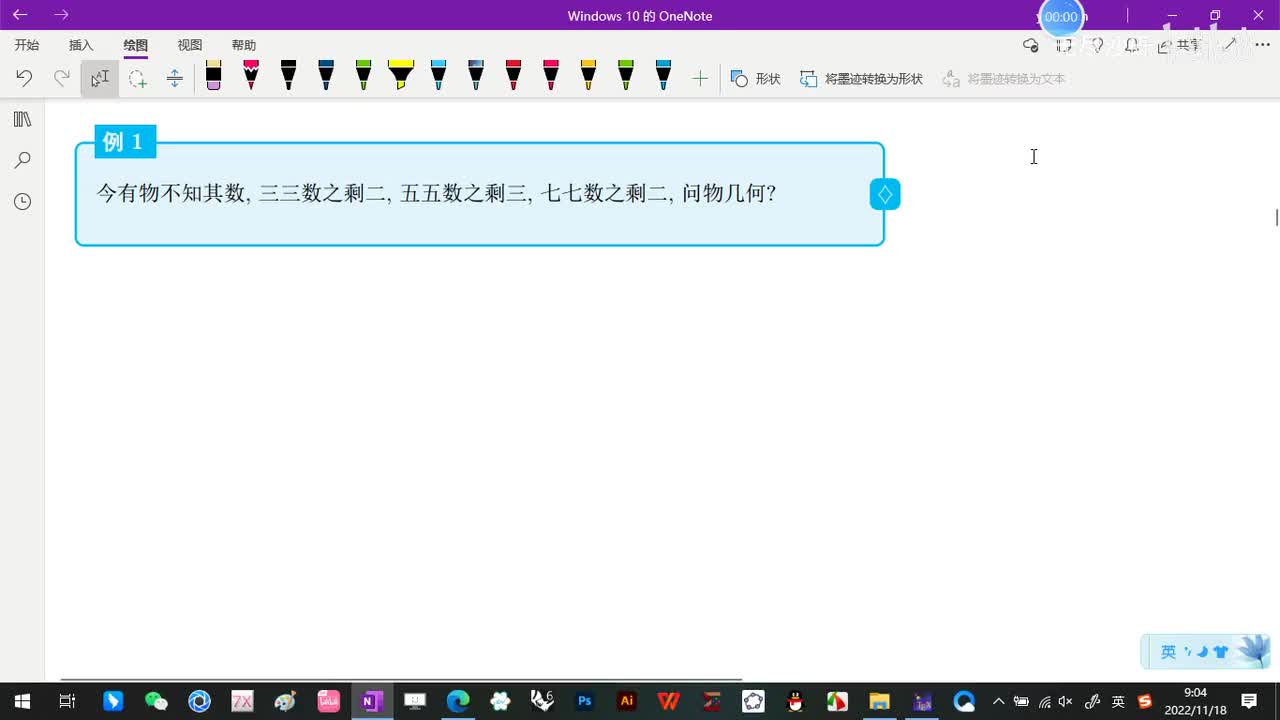The height and width of the screenshot is (720, 1280).
Task: Select the green pen after dark blue pen
Action: point(363,76)
